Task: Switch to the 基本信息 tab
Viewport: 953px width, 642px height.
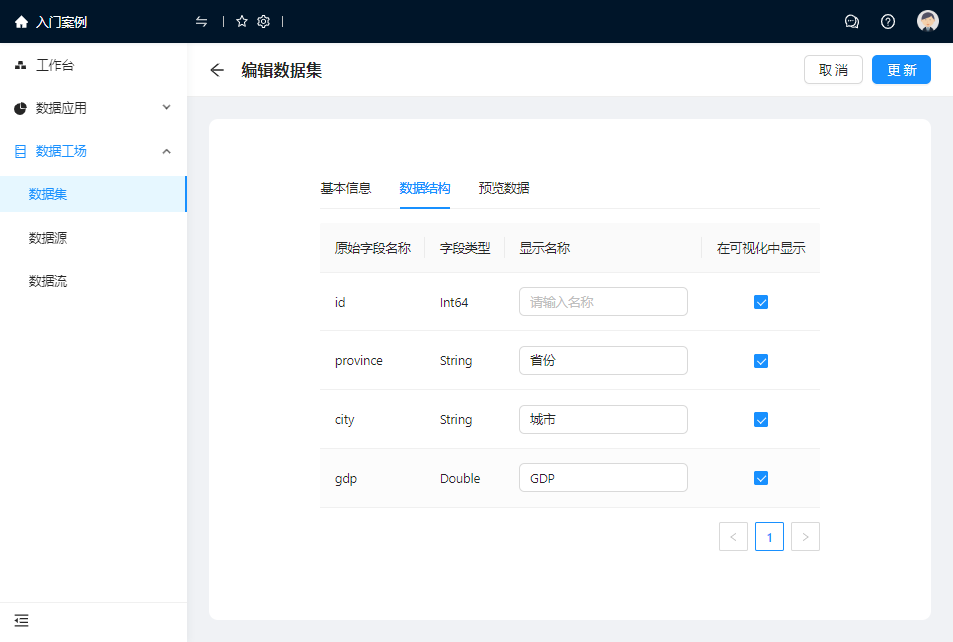Action: click(345, 188)
